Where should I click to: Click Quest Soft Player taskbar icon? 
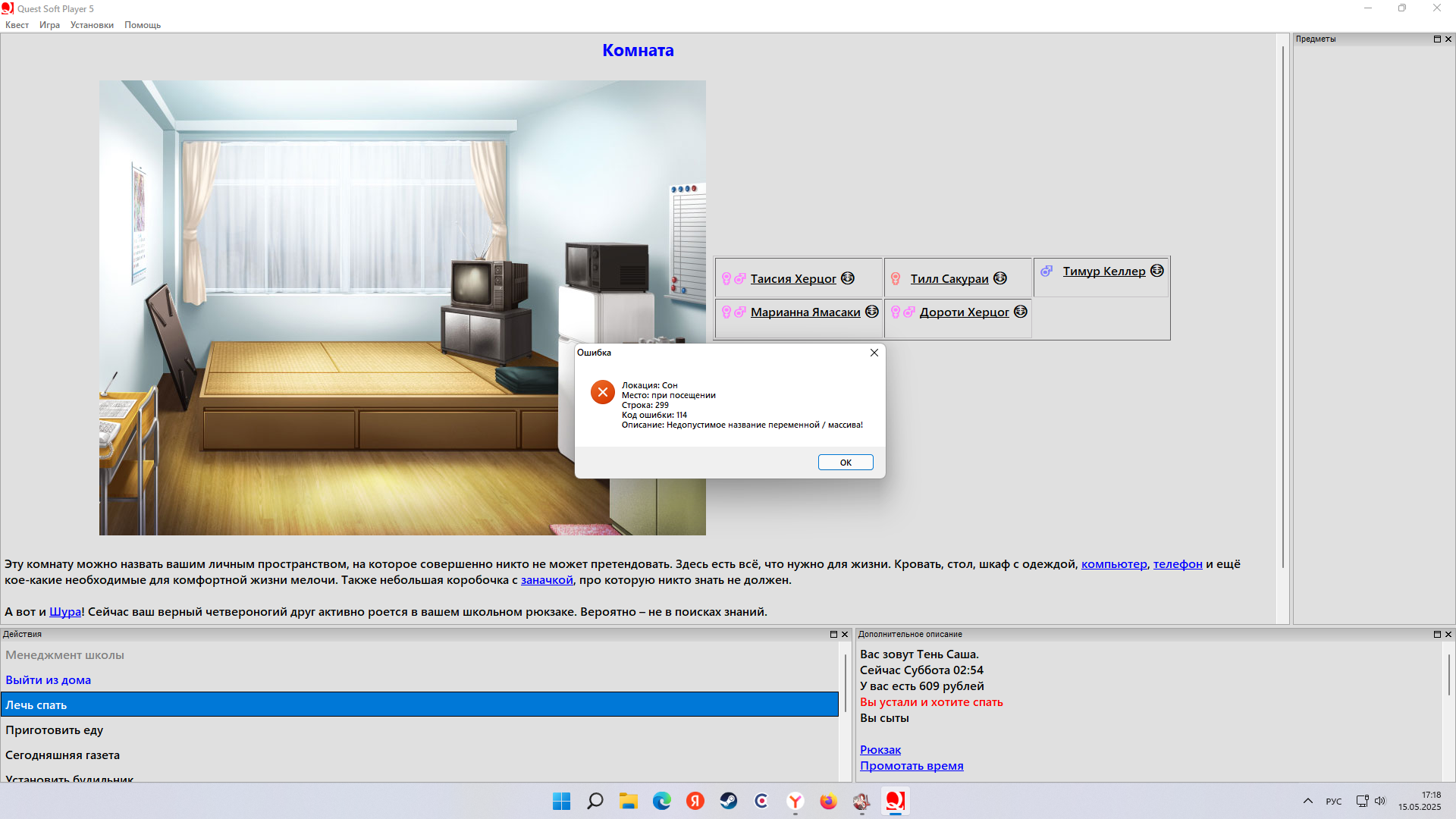(x=895, y=801)
